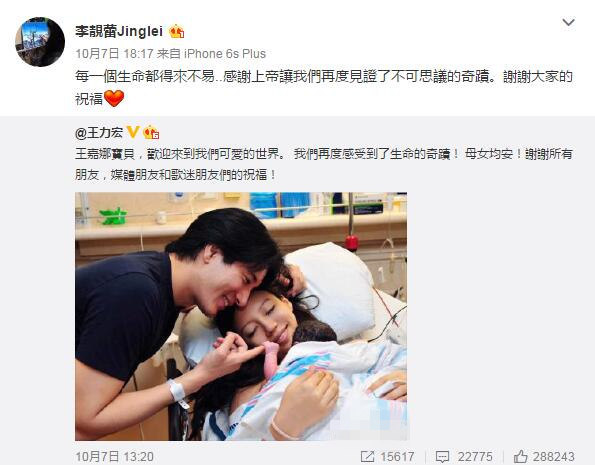Click the thumbs-up like icon
The image size is (595, 465).
click(521, 456)
